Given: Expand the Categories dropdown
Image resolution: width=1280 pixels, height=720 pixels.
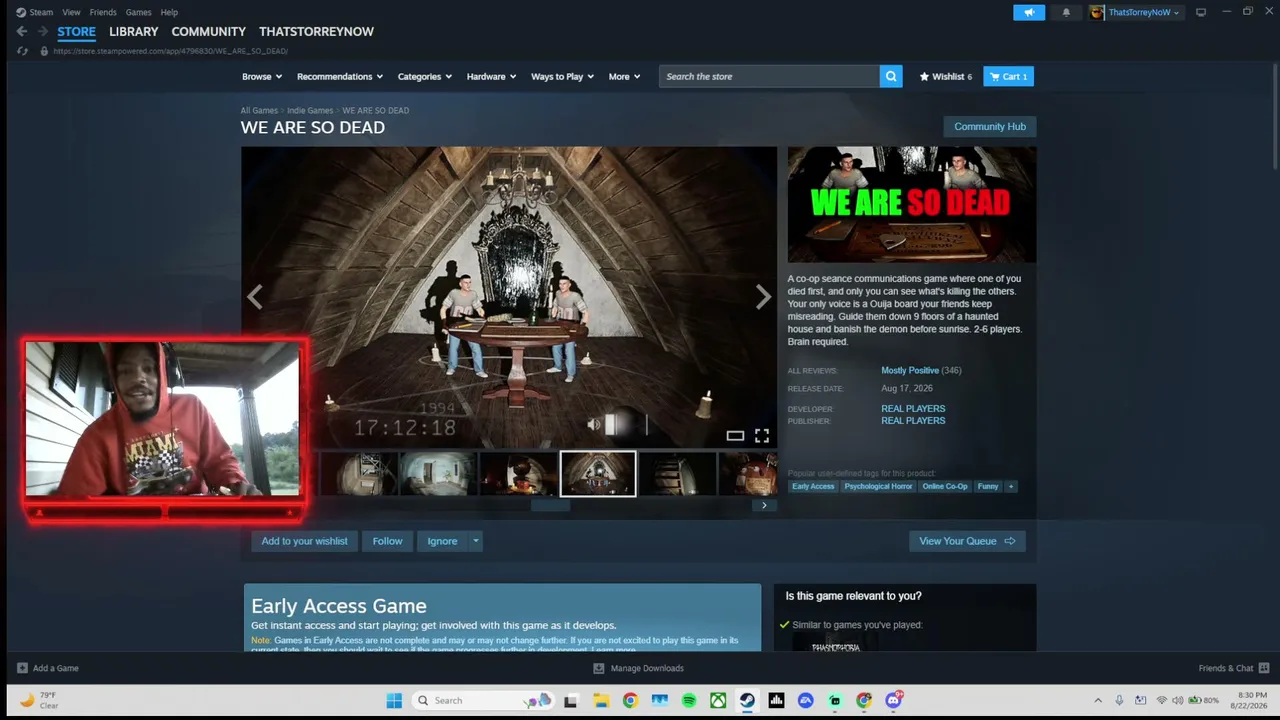Looking at the screenshot, I should coord(425,76).
